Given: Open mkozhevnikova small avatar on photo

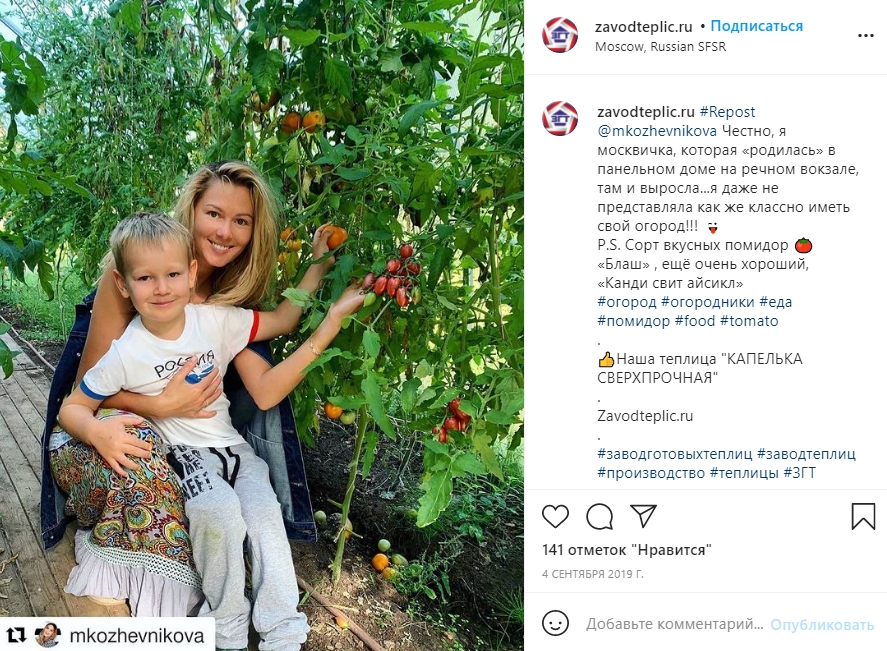Looking at the screenshot, I should click(x=48, y=636).
